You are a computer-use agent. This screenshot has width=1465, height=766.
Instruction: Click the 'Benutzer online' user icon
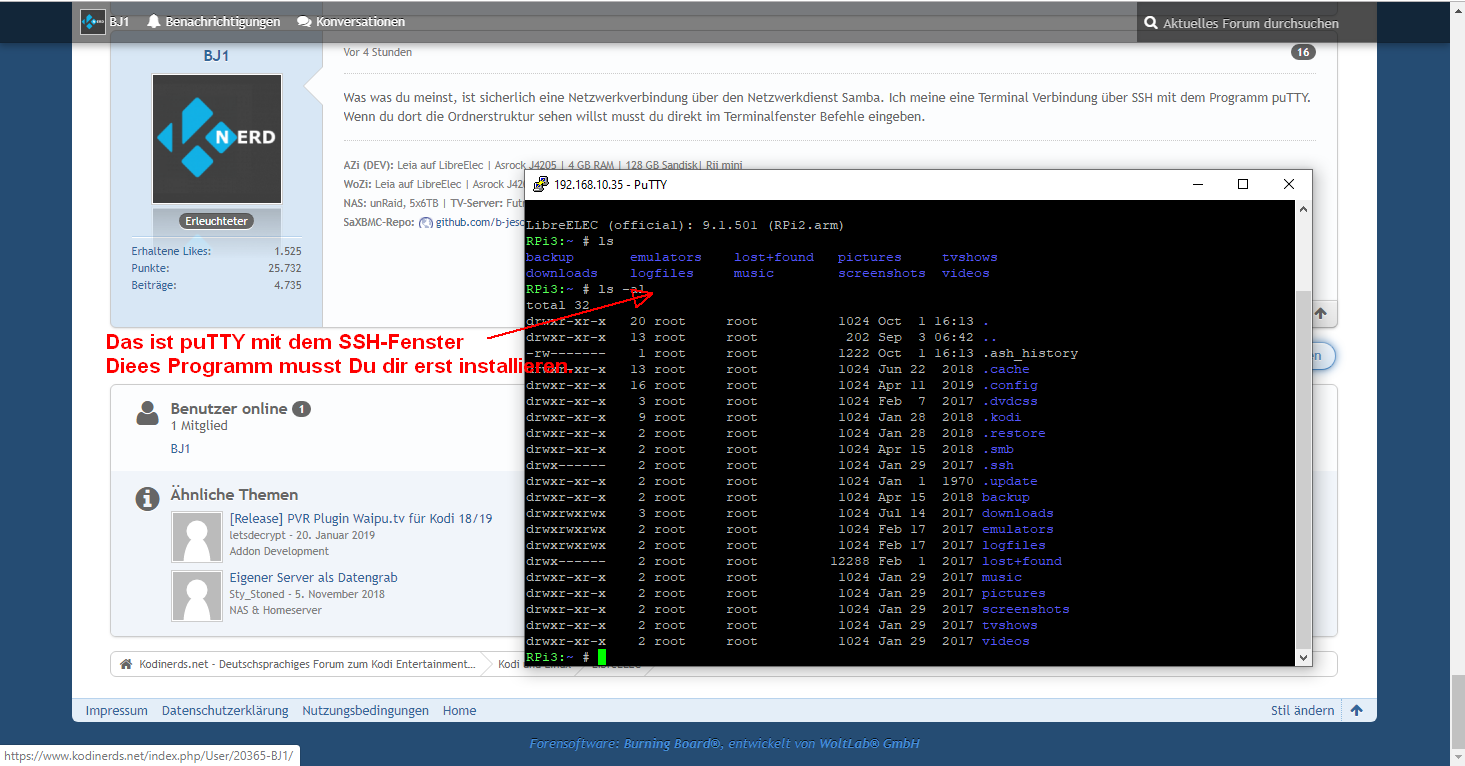(148, 413)
